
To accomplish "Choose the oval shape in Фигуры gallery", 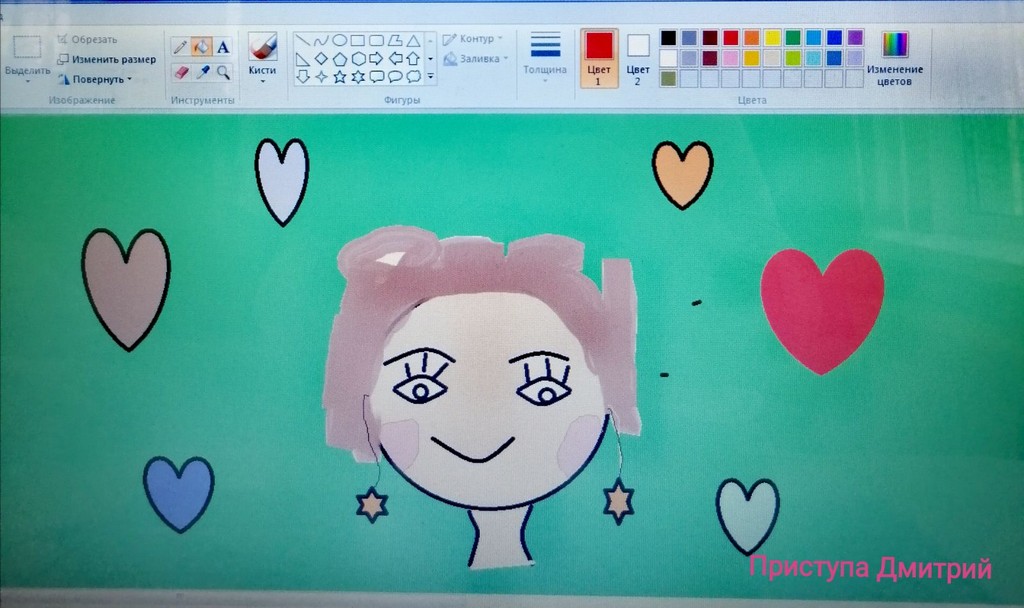I will [x=340, y=41].
